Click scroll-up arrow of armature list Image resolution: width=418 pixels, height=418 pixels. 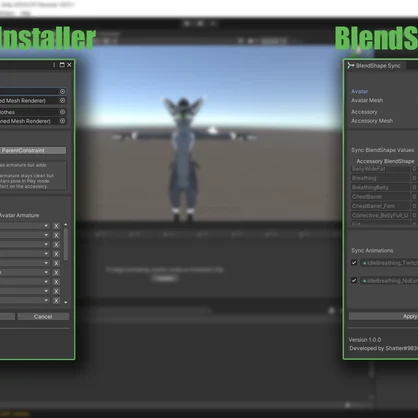pyautogui.click(x=66, y=225)
